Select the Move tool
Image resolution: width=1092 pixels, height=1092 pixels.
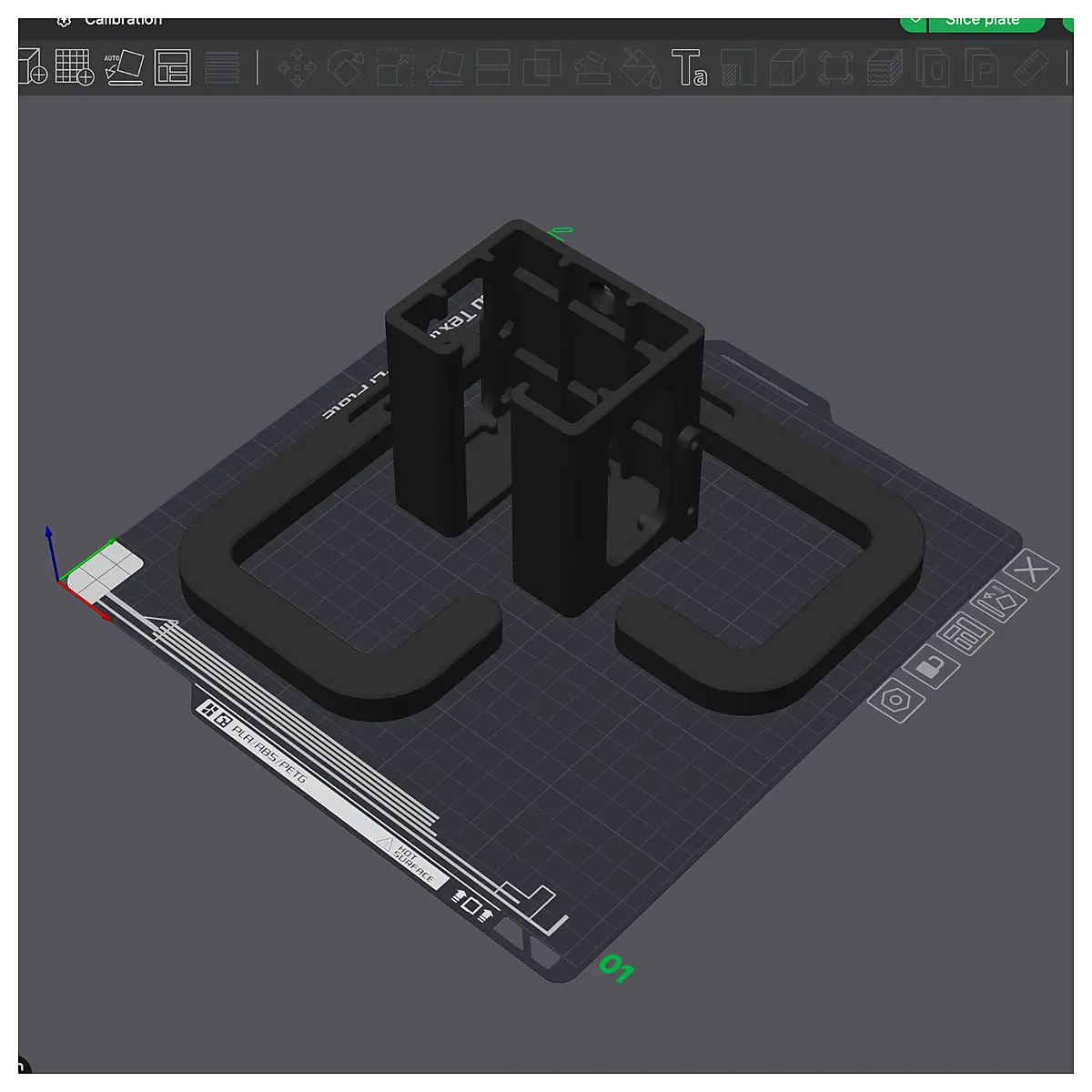point(297,67)
